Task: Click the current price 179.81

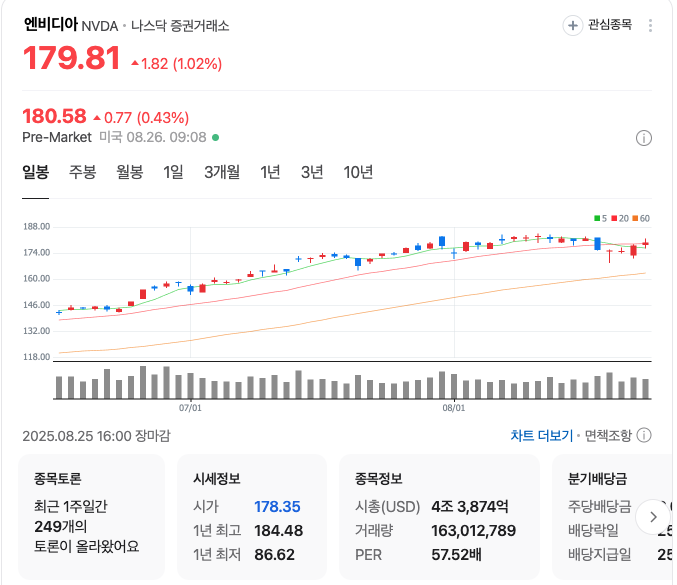Action: point(71,58)
